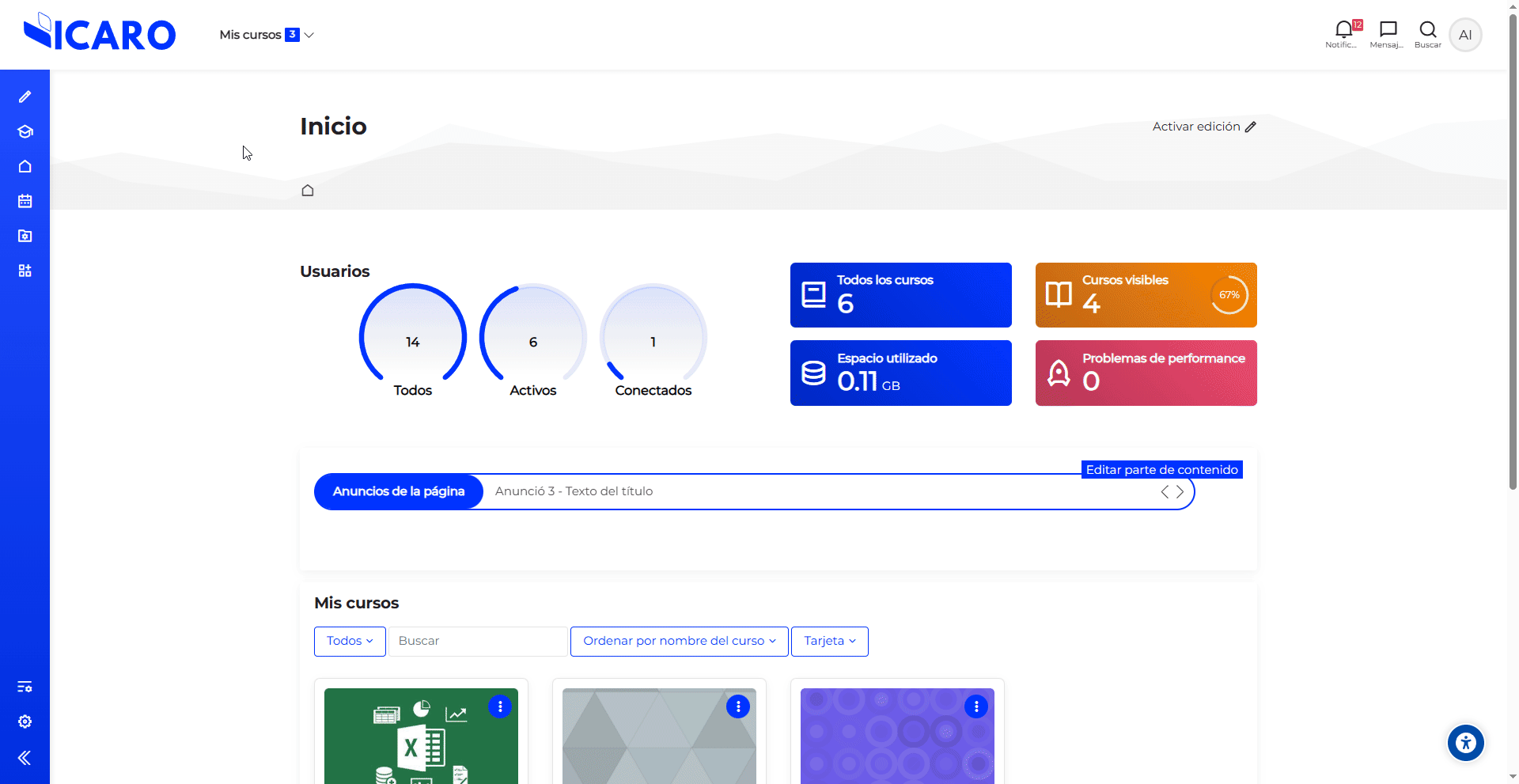Click Editar parte de contenido link
1519x784 pixels.
point(1161,470)
